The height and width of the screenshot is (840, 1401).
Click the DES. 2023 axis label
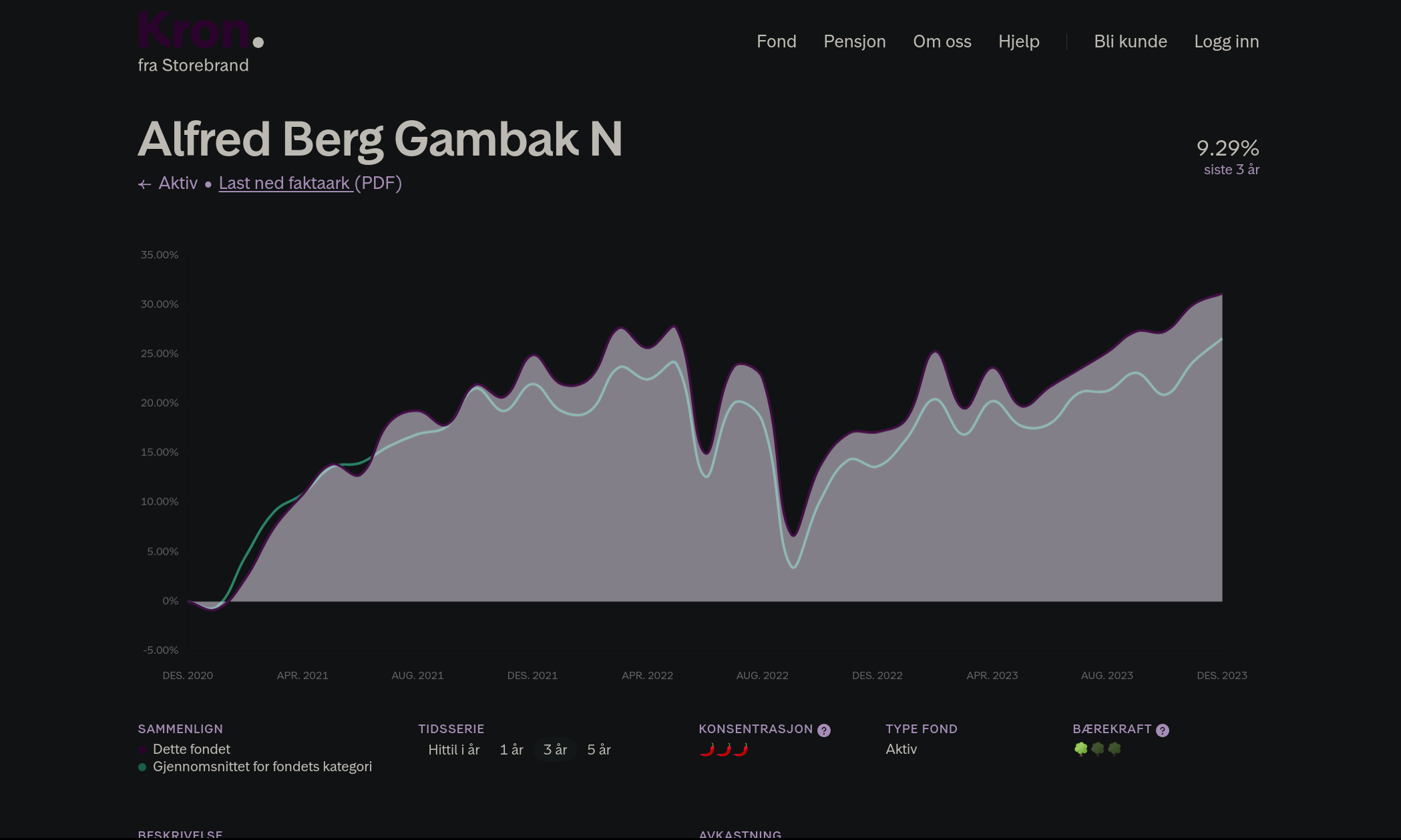1221,676
